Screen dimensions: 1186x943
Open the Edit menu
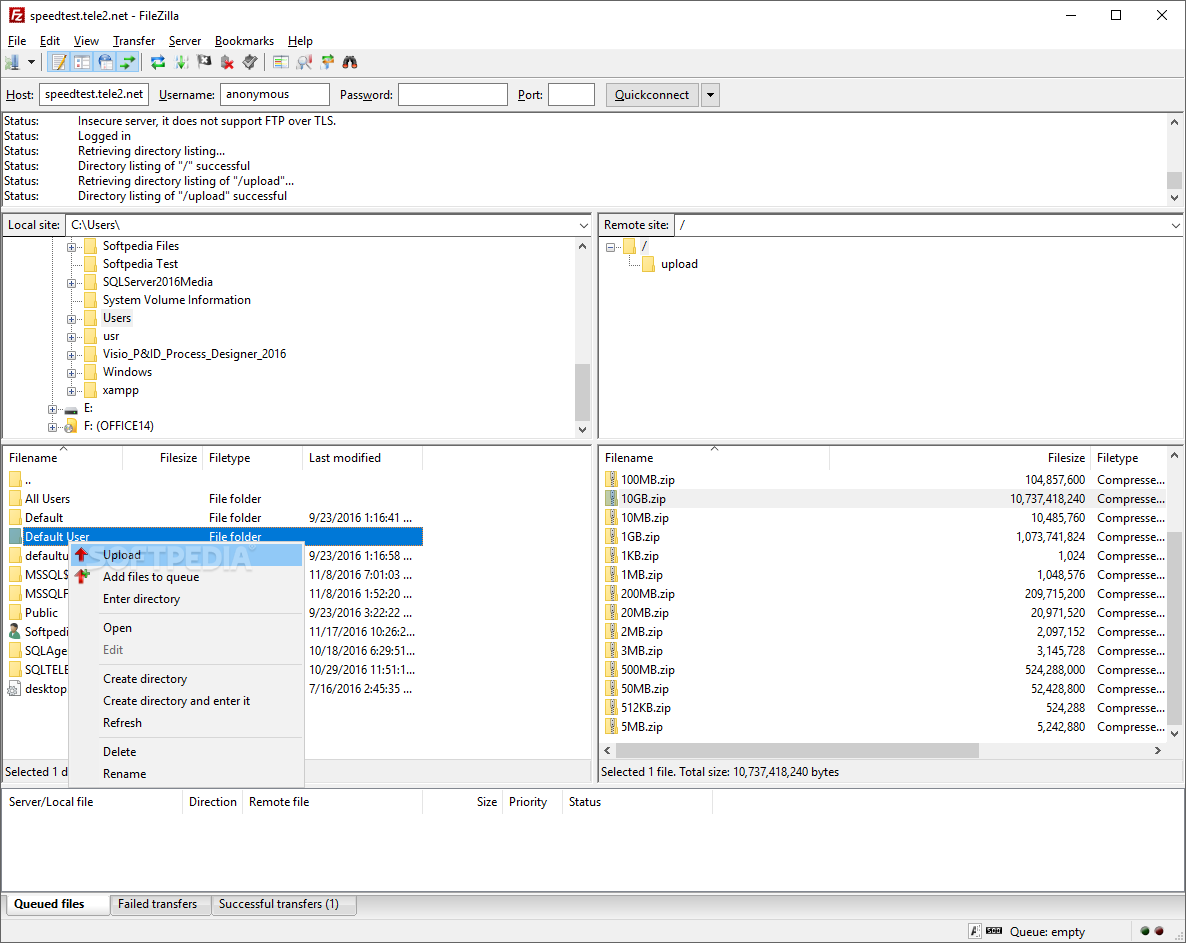click(50, 41)
